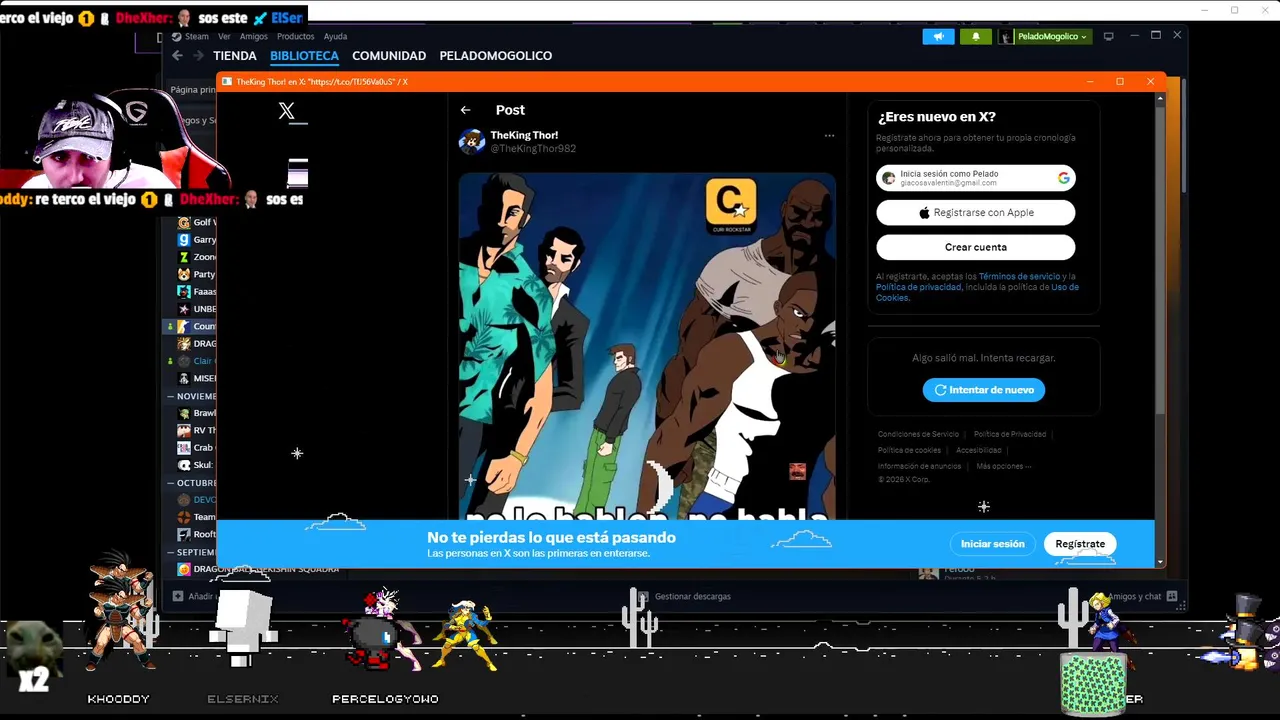This screenshot has height=720, width=1280.
Task: Click the post's GTA characters image
Action: point(647,346)
